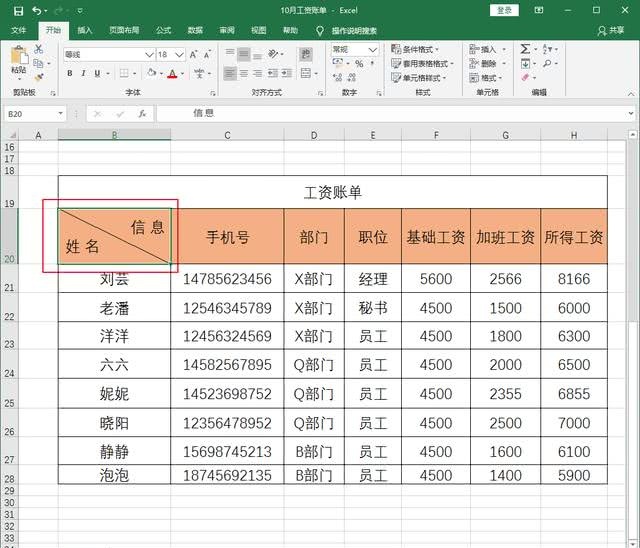Increase decimal places
Viewport: 640px width, 548px height.
coord(338,78)
